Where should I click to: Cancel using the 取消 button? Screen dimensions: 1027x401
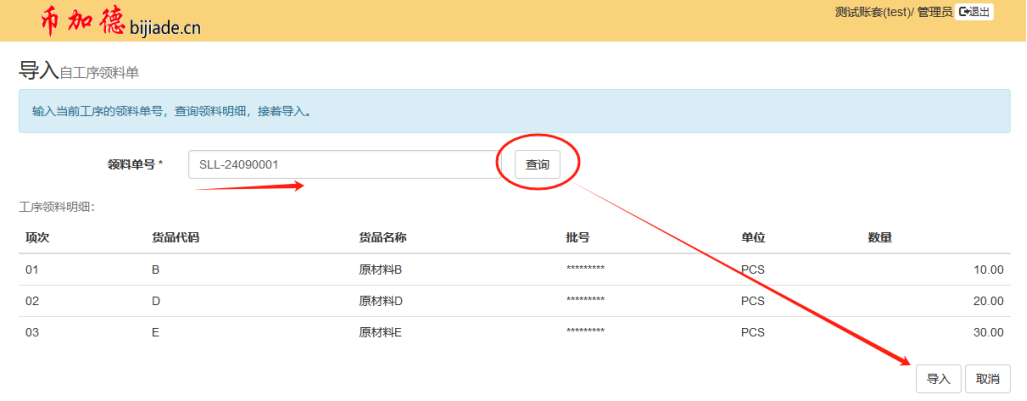coord(987,379)
